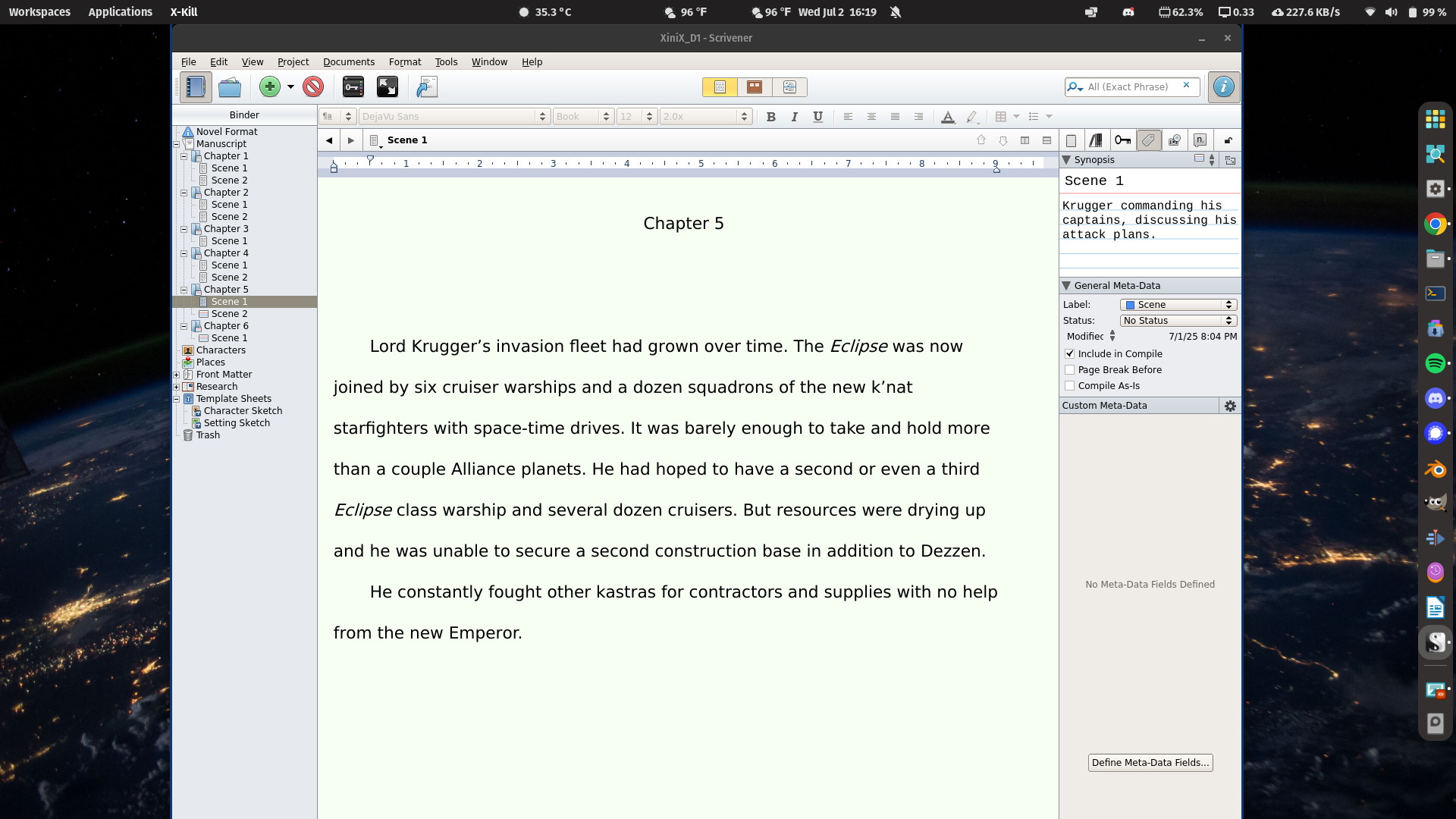Click Define Meta-Data Fields button

pyautogui.click(x=1150, y=763)
